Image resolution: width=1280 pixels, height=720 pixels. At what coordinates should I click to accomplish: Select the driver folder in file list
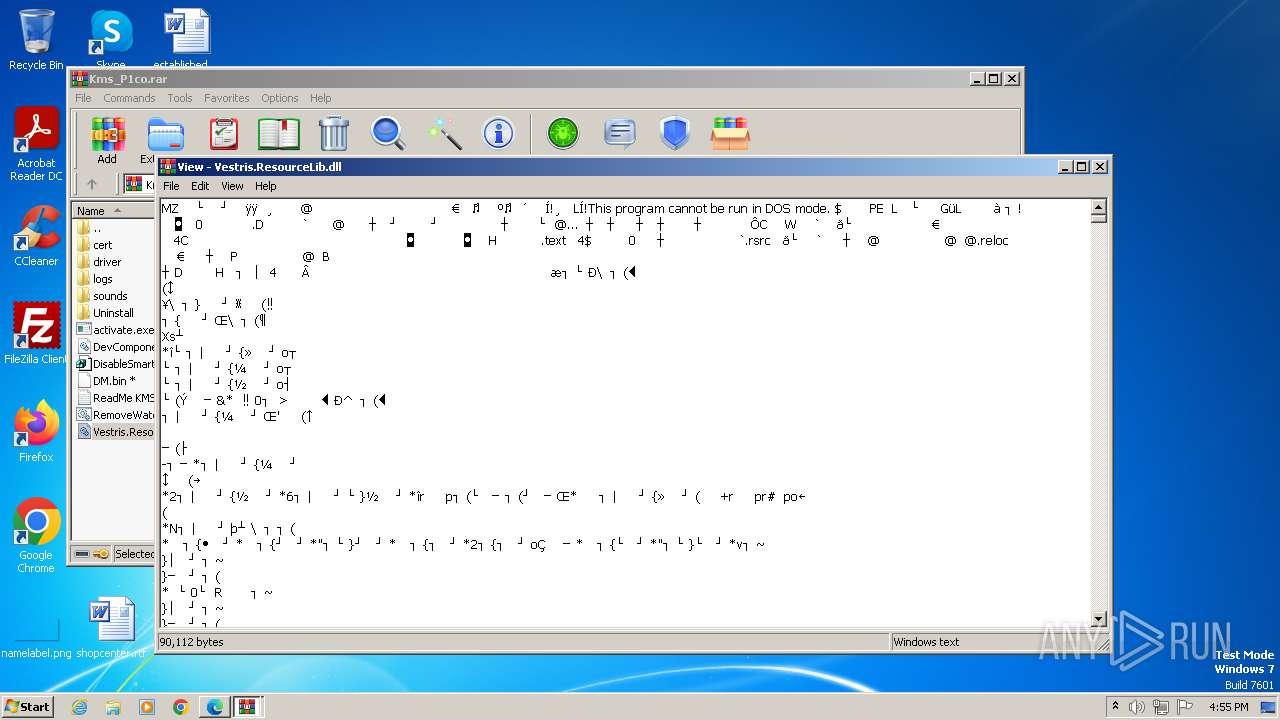[x=107, y=261]
